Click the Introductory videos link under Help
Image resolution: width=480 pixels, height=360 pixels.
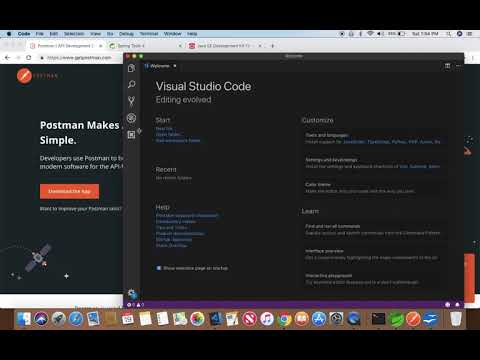pos(176,221)
